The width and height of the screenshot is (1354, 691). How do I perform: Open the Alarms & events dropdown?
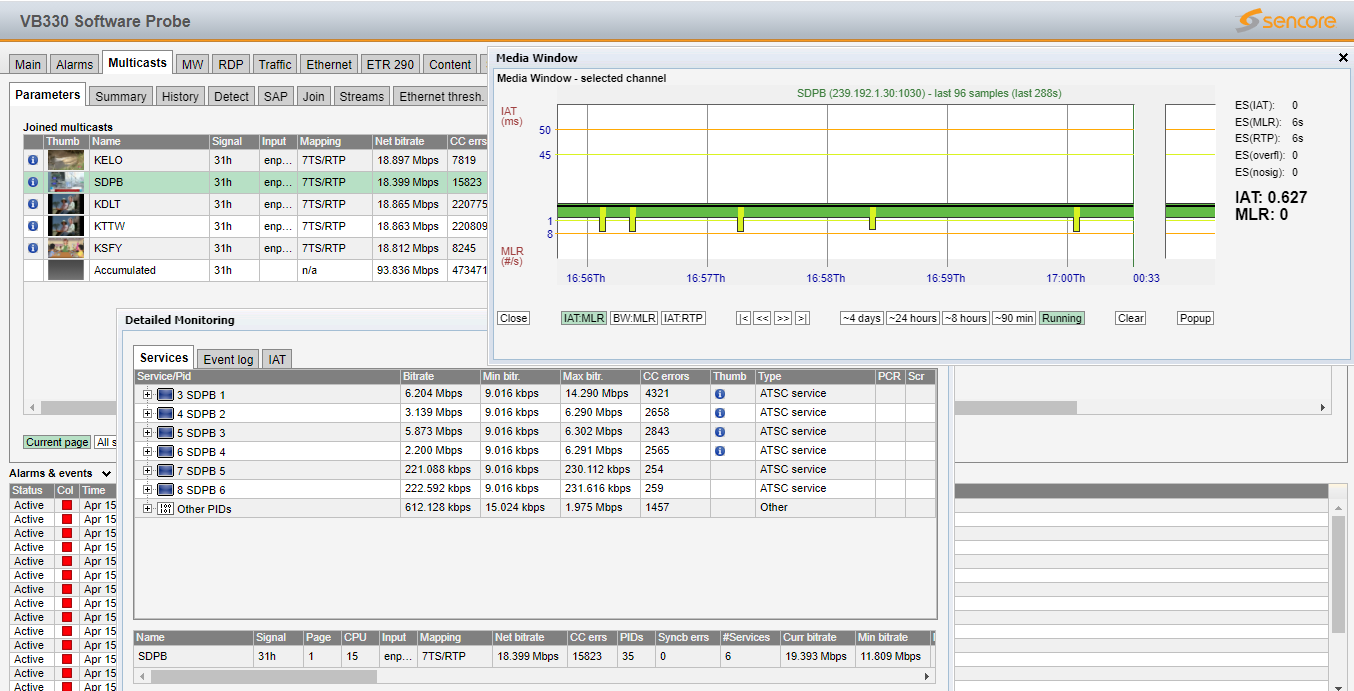tap(107, 473)
